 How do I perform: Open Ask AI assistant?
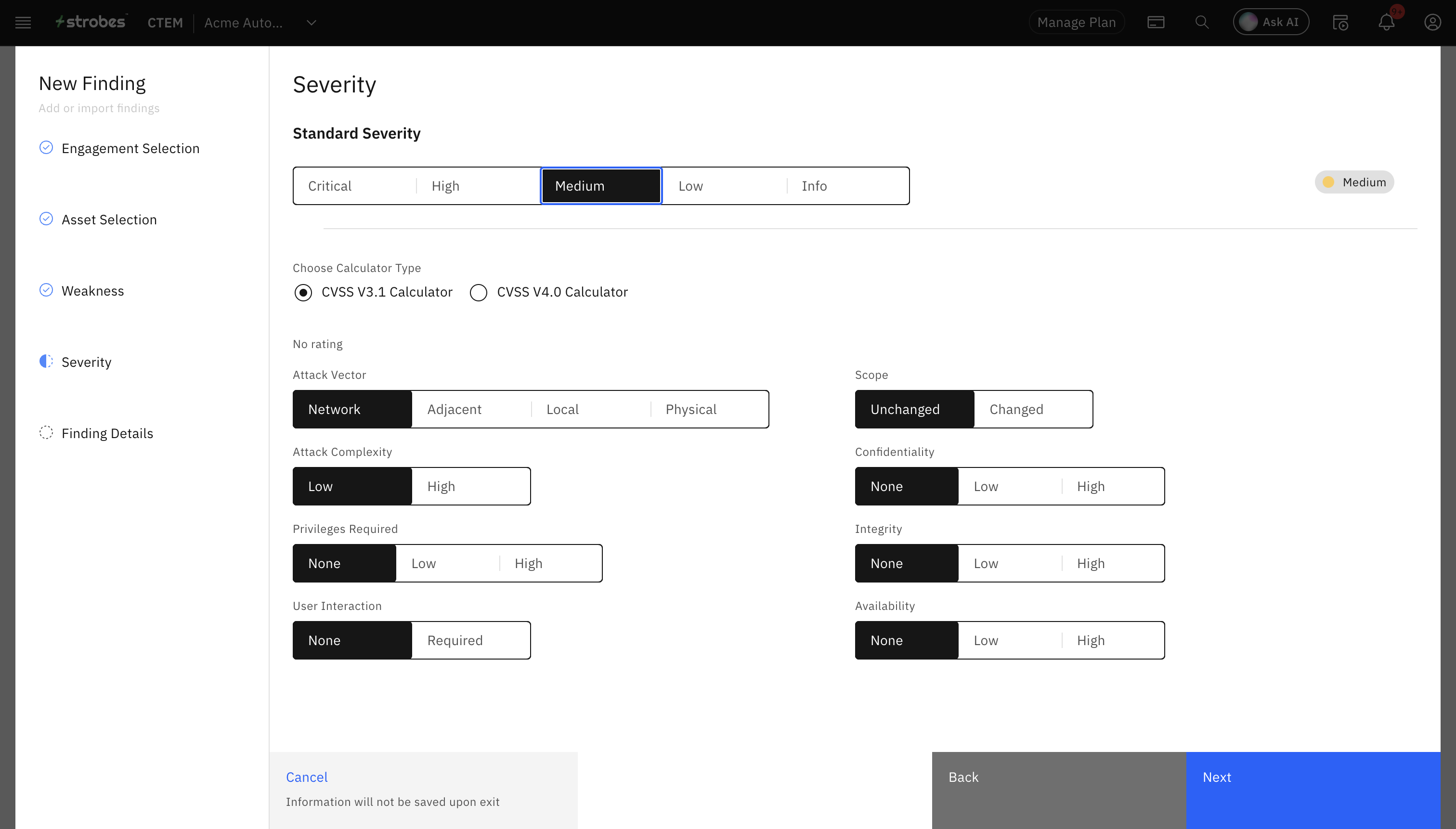[x=1270, y=22]
